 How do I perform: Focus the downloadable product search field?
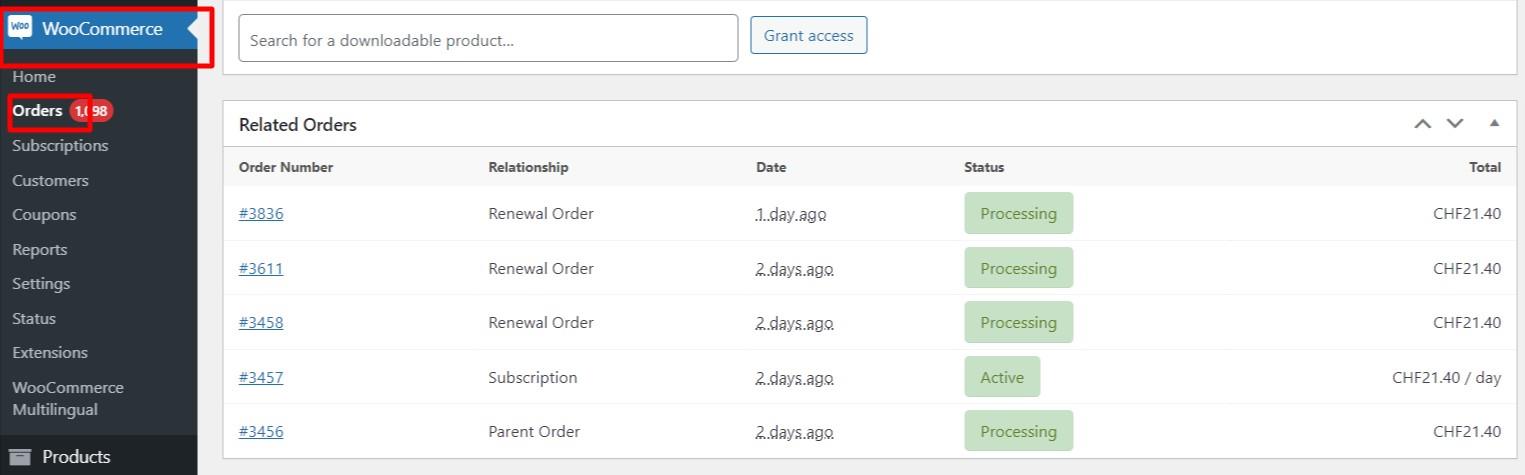pos(488,38)
